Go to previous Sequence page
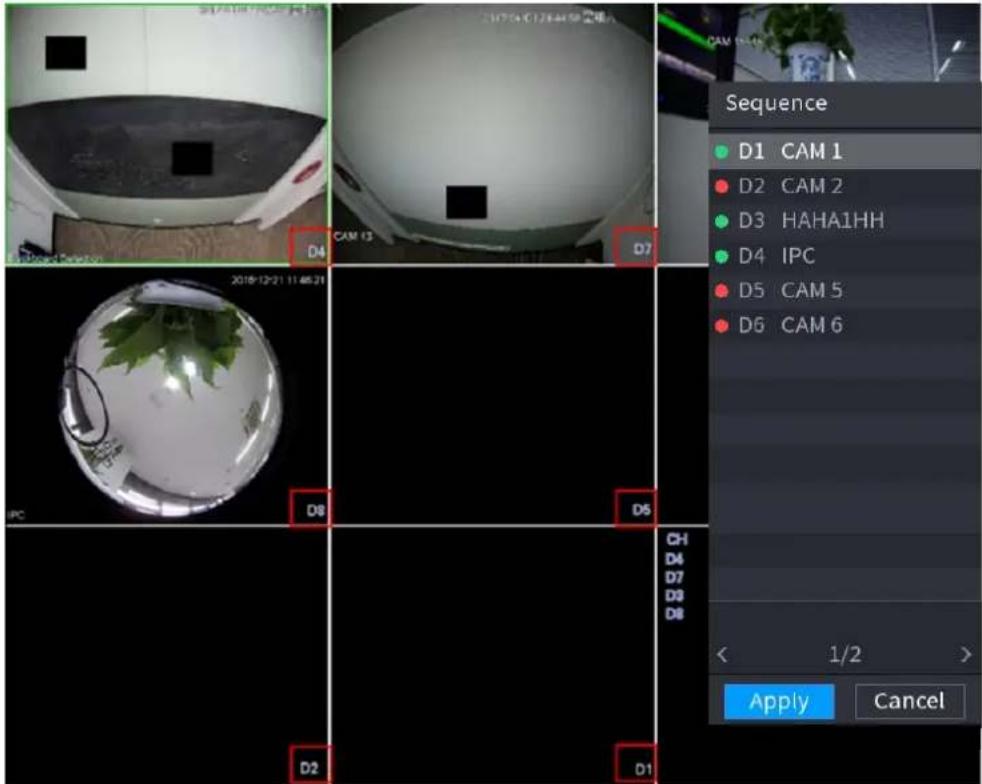 (722, 655)
